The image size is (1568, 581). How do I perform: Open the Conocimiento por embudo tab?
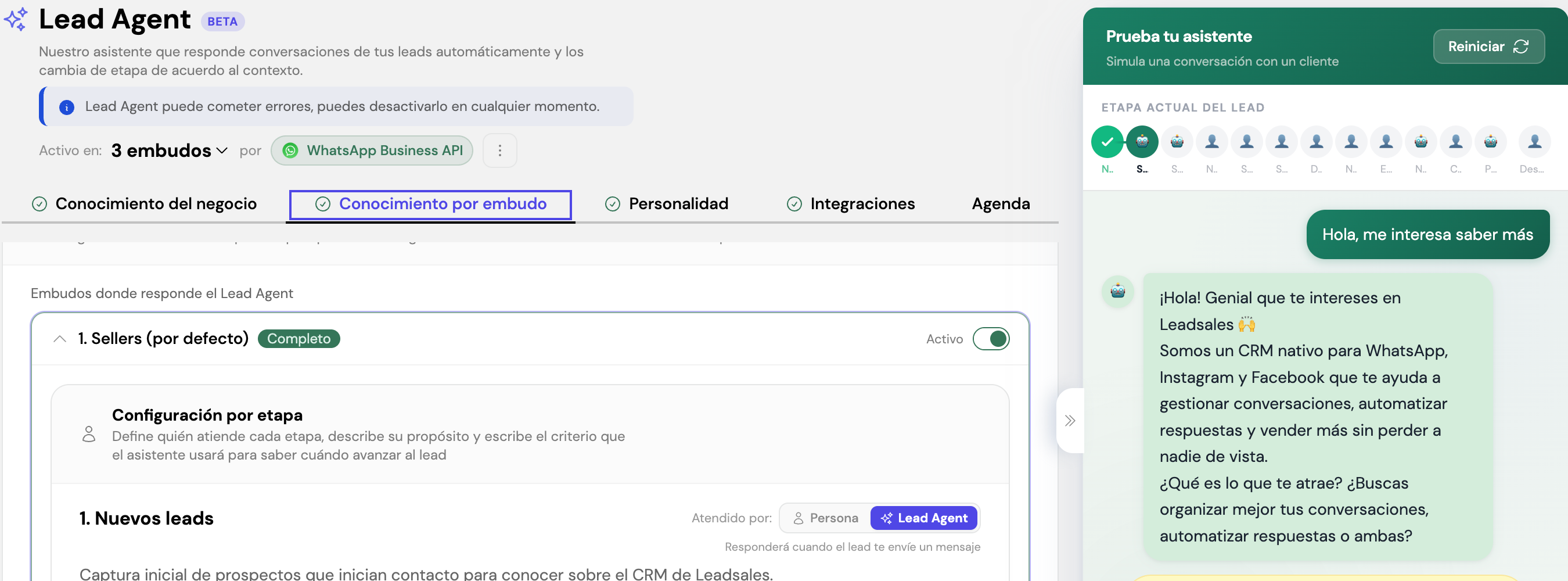click(x=430, y=205)
